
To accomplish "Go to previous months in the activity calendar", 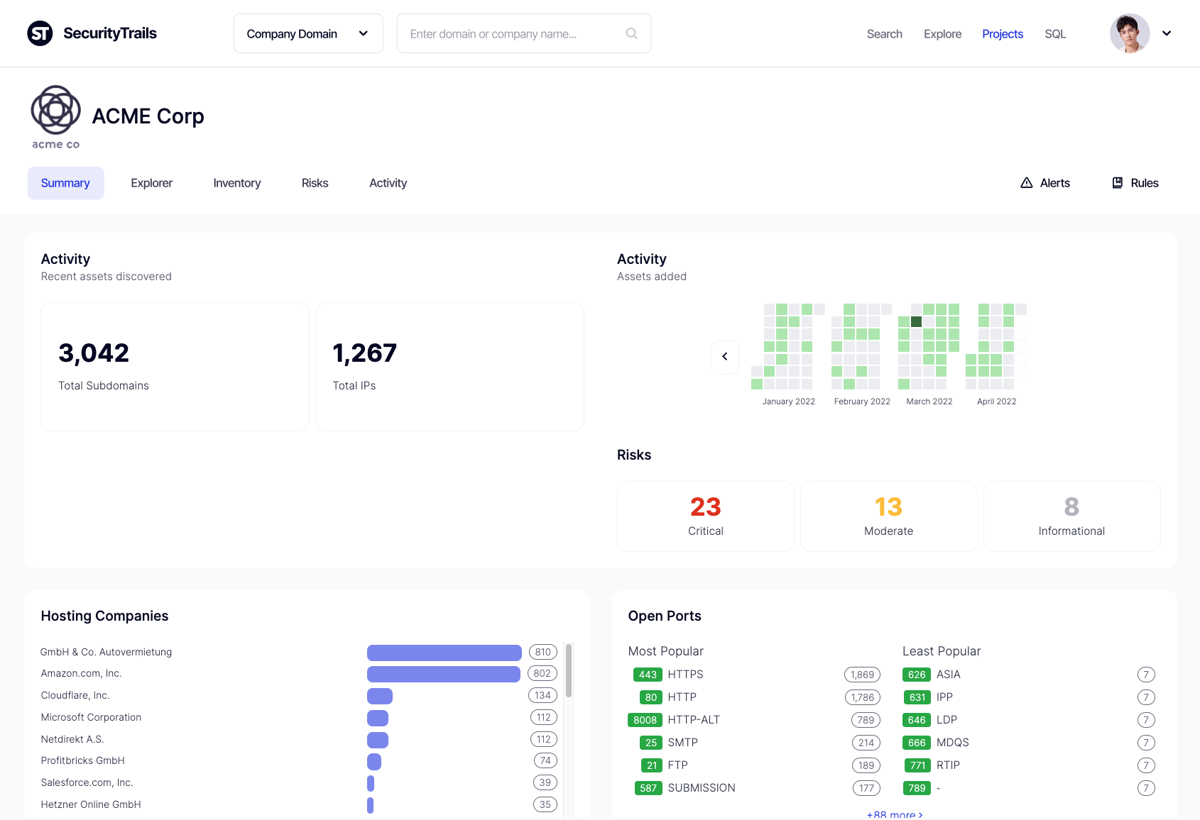I will 725,356.
